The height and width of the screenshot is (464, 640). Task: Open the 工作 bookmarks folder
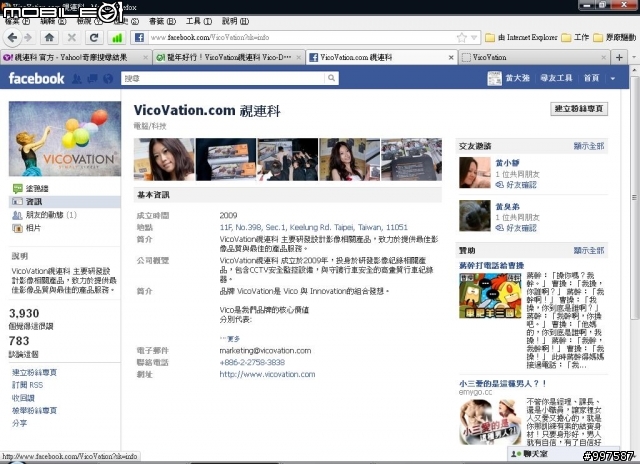tap(576, 38)
